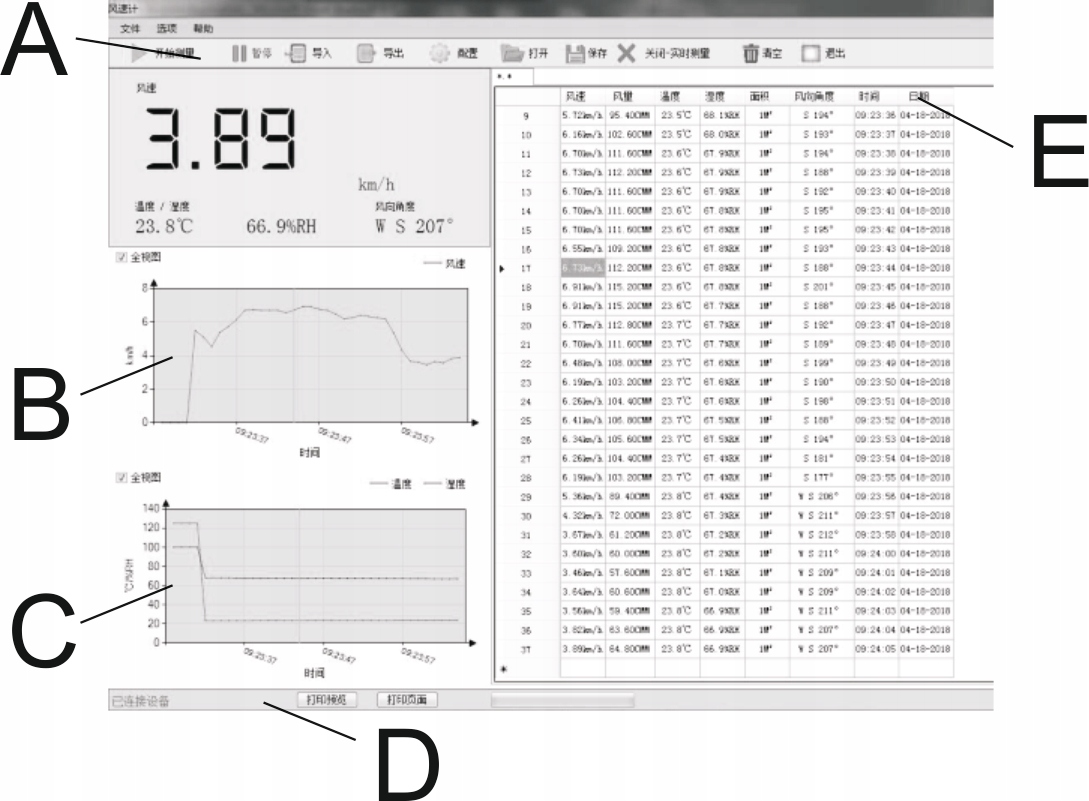Click the 导出 export icon
Screen dimensions: 1089x801
(x=366, y=53)
